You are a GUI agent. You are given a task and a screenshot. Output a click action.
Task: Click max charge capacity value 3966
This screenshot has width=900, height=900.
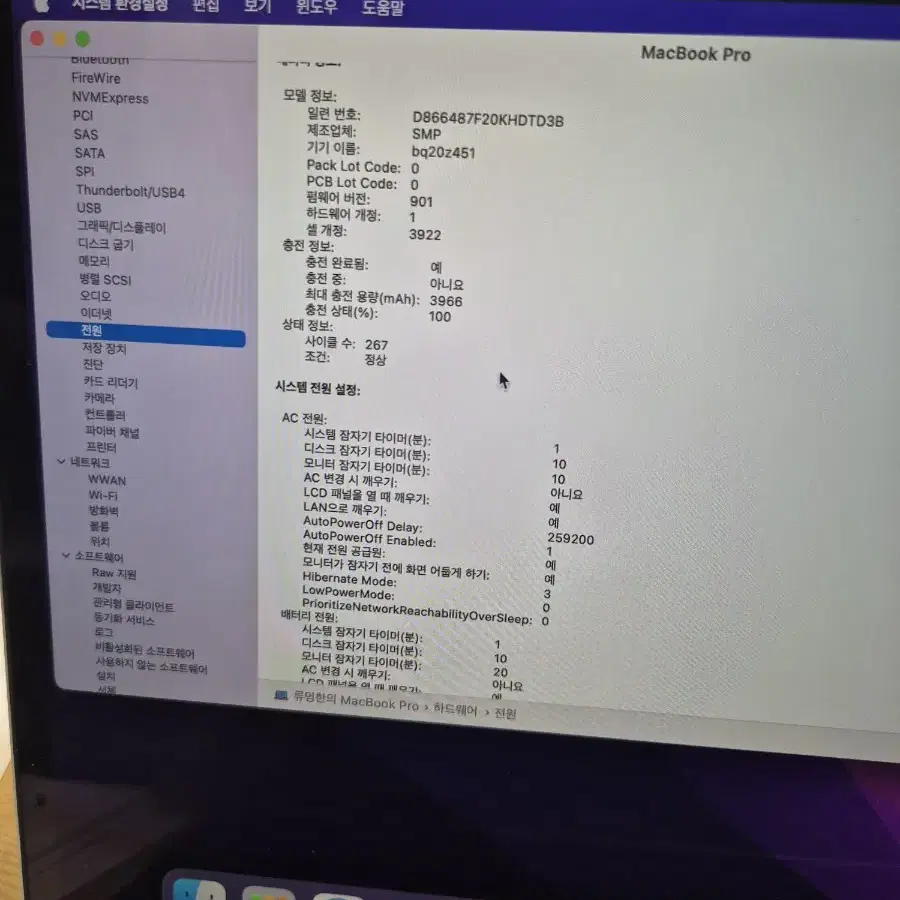click(x=445, y=301)
